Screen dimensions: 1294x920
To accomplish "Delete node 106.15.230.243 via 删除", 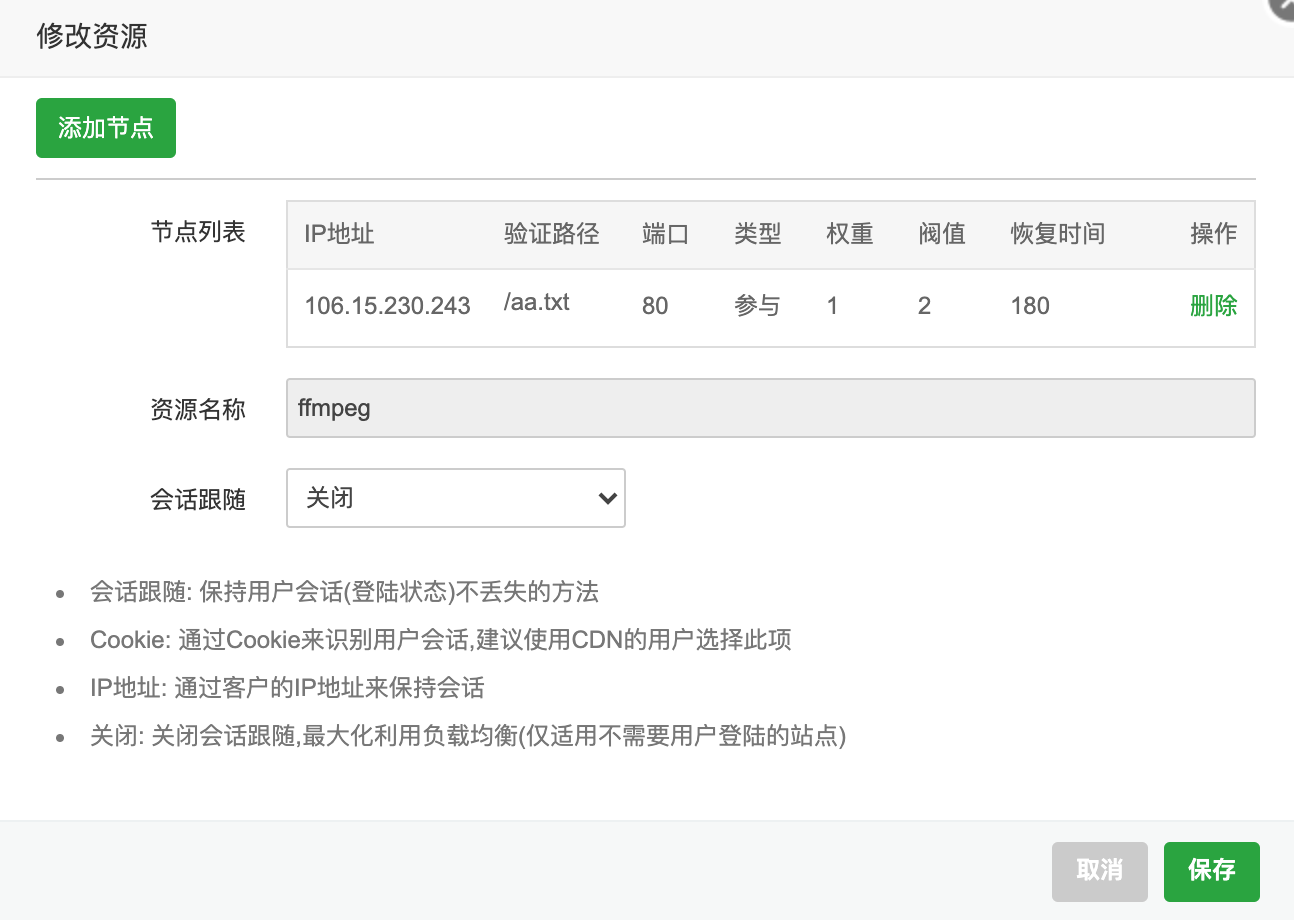I will pos(1213,306).
